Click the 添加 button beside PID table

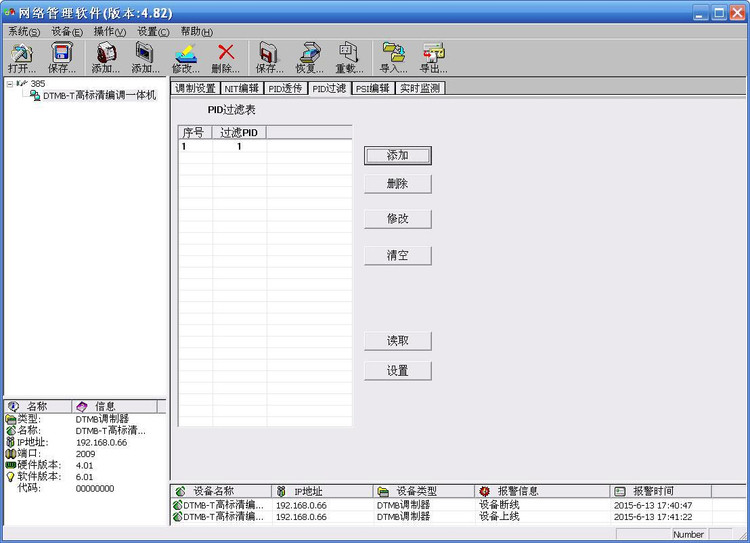397,155
